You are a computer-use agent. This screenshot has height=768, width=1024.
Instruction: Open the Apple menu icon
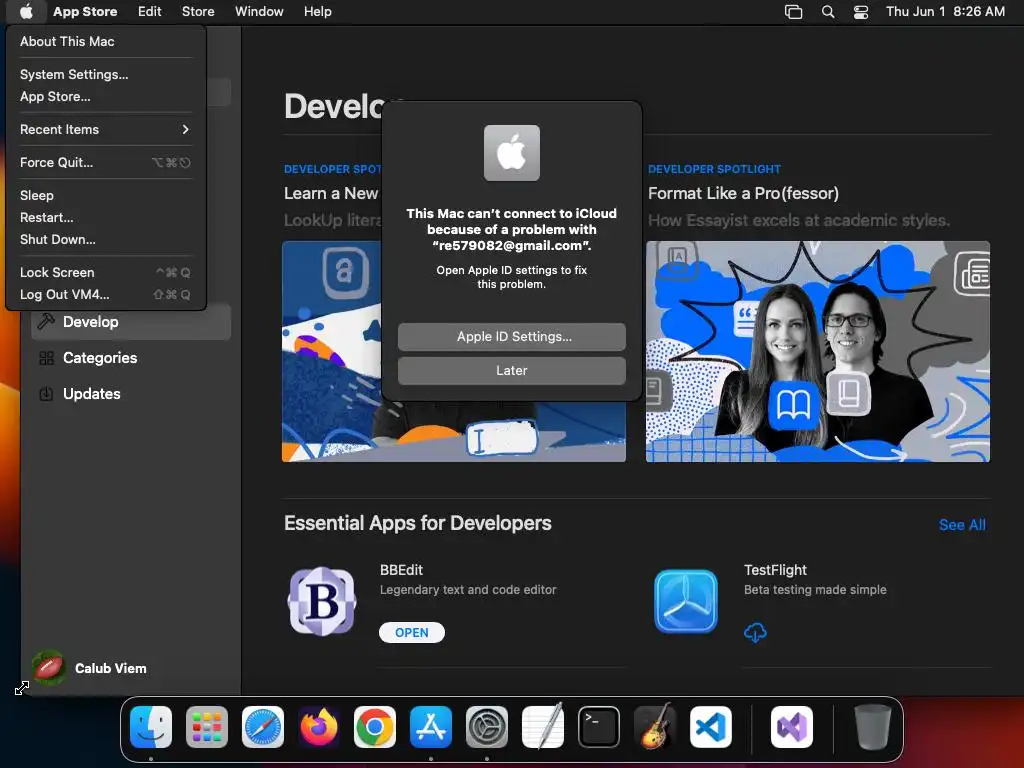click(26, 11)
